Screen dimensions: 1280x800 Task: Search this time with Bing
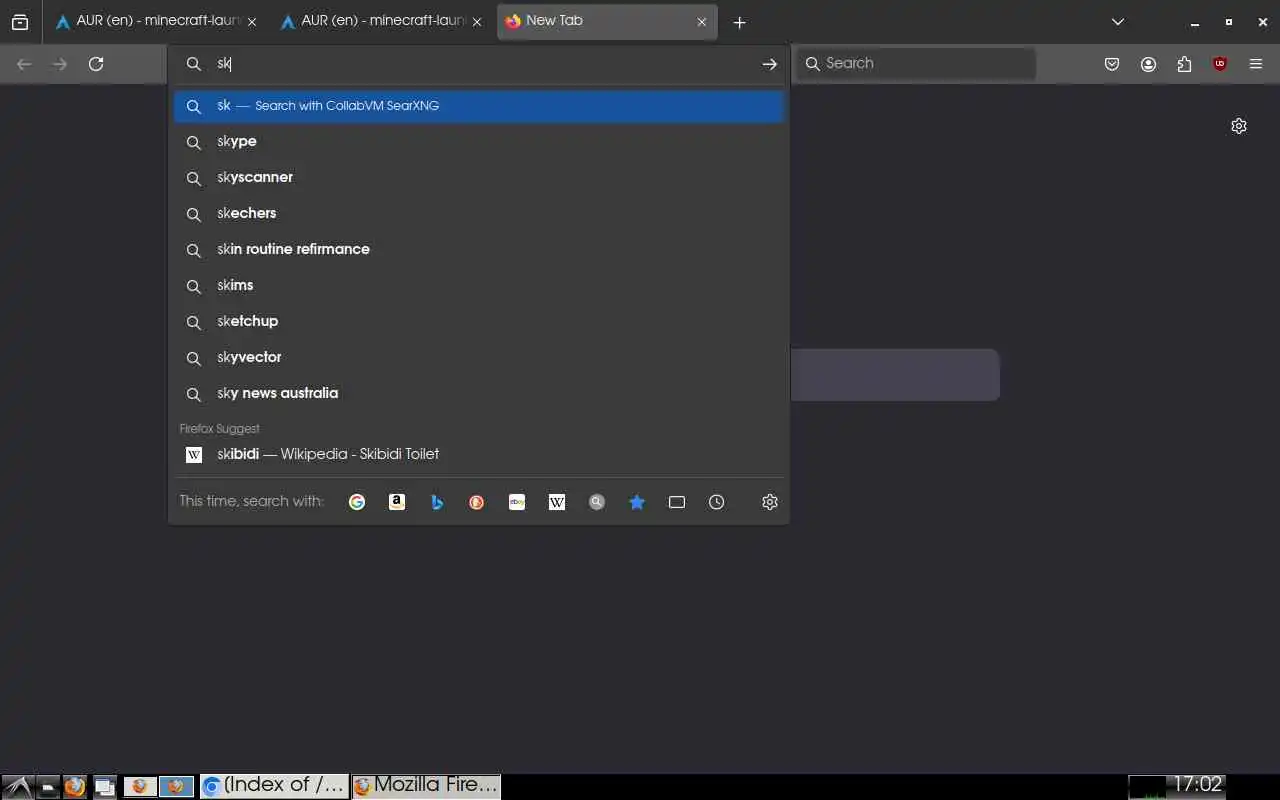(437, 502)
